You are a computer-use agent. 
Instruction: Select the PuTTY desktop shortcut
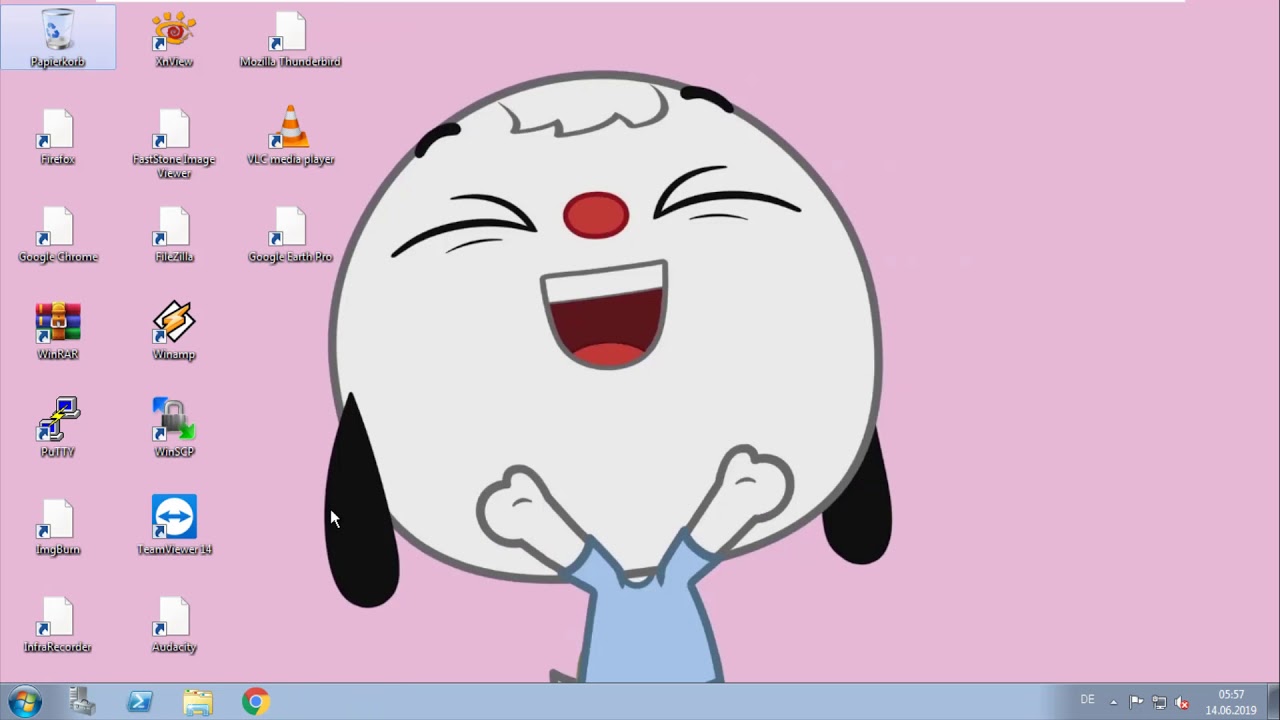click(x=58, y=429)
